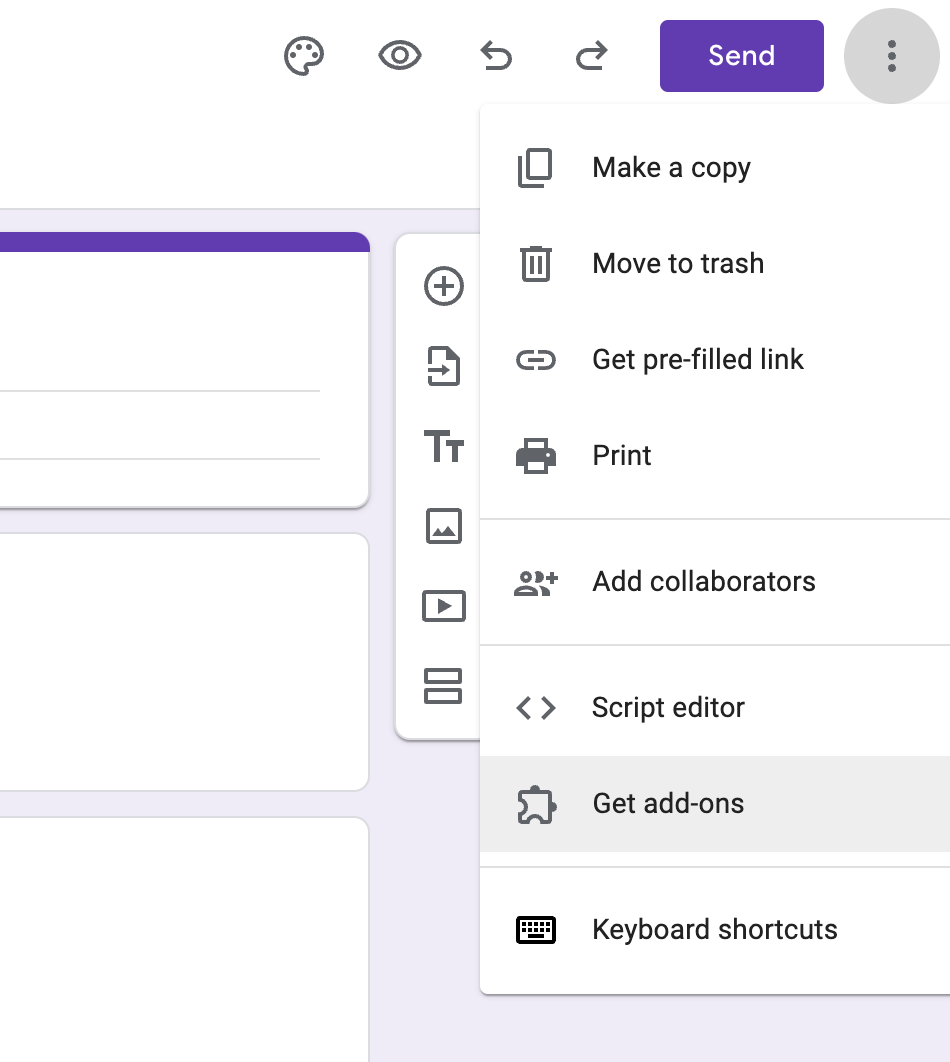Open the Script editor
This screenshot has width=950, height=1062.
click(668, 708)
